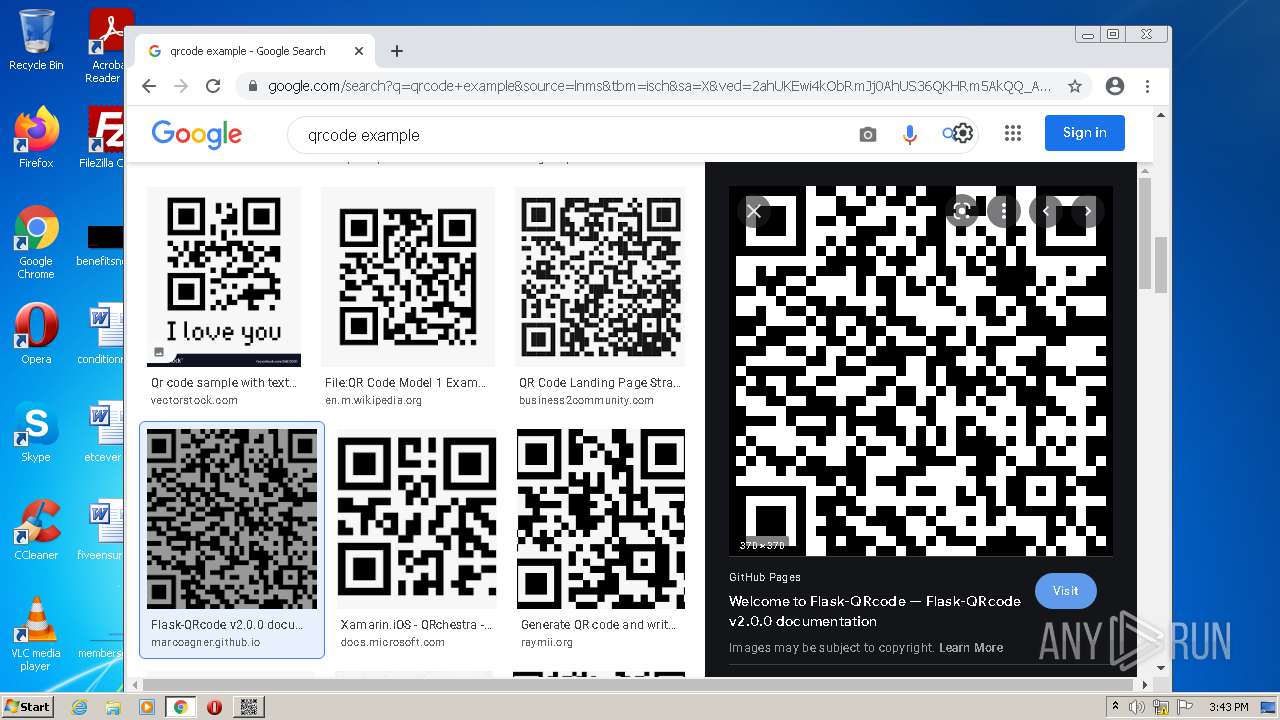Open the Generate QR code raymii.org thumbnail
1280x720 pixels.
point(601,519)
